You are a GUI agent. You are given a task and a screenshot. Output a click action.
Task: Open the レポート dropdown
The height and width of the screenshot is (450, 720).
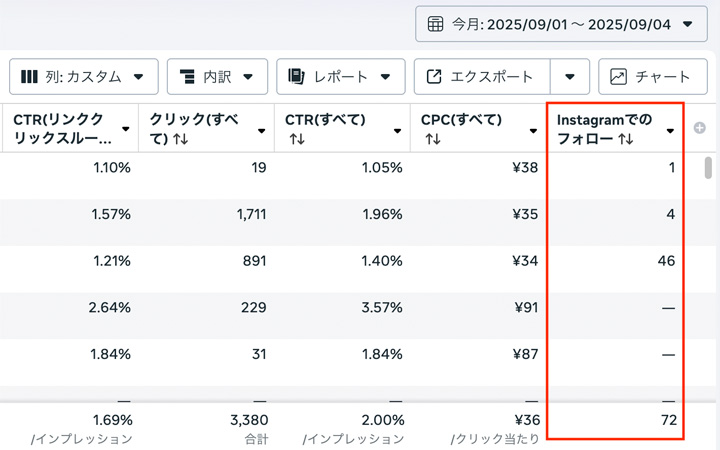(341, 77)
